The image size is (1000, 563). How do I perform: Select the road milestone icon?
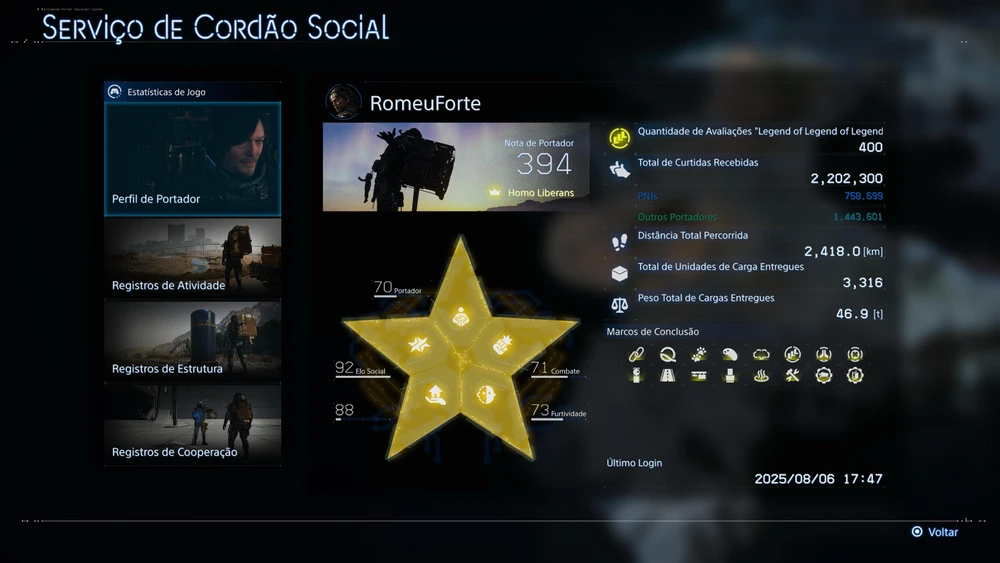667,376
